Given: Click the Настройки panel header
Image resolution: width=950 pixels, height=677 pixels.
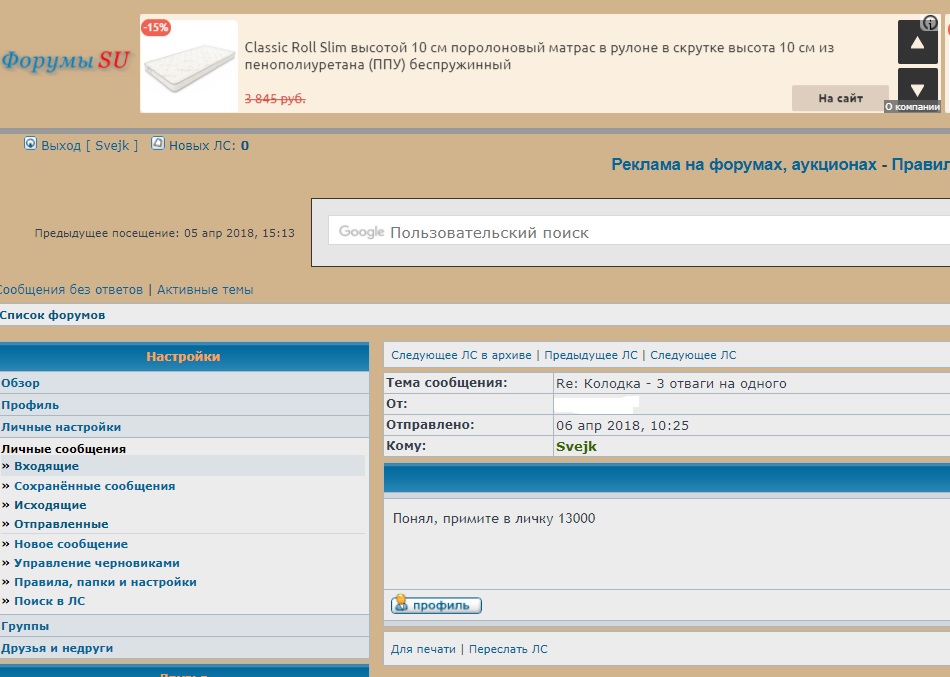Looking at the screenshot, I should coord(183,356).
